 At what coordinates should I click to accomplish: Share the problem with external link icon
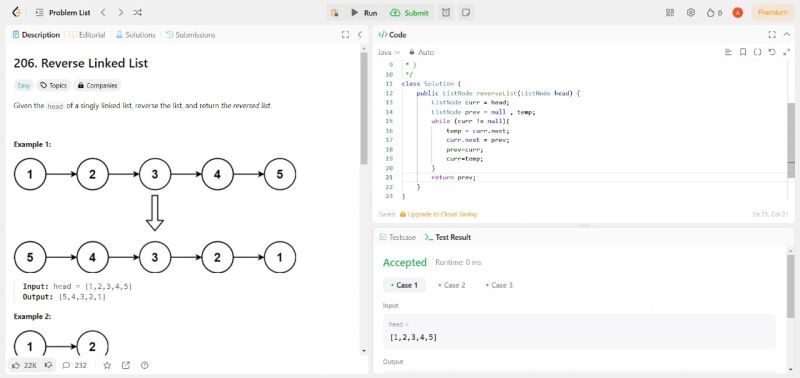(x=126, y=365)
